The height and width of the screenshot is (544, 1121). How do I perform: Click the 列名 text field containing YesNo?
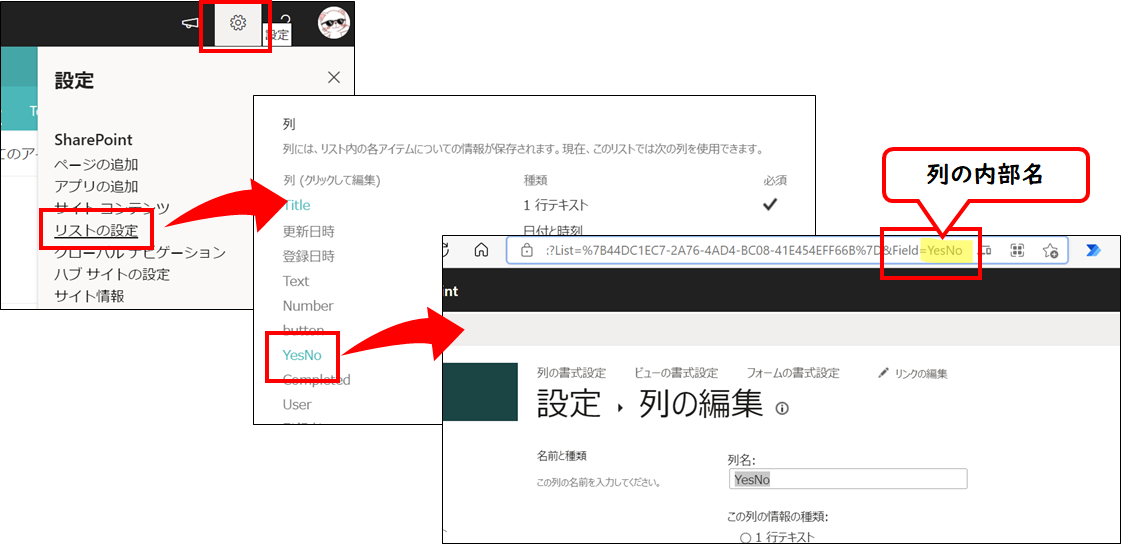(x=846, y=479)
